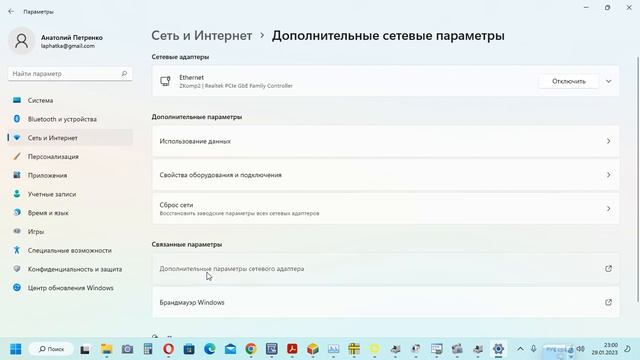
Task: Click the Отключить button for Ethernet
Action: tap(569, 81)
